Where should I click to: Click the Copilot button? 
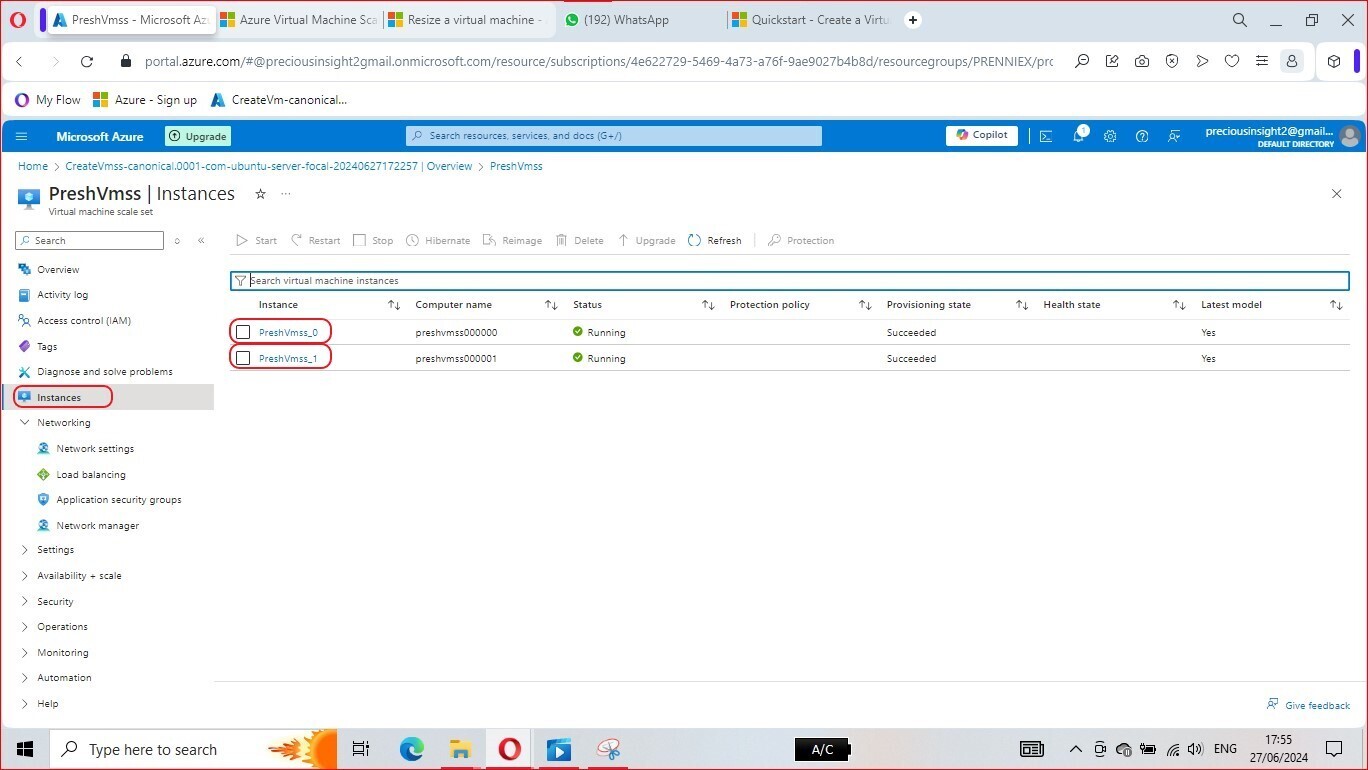(x=982, y=135)
